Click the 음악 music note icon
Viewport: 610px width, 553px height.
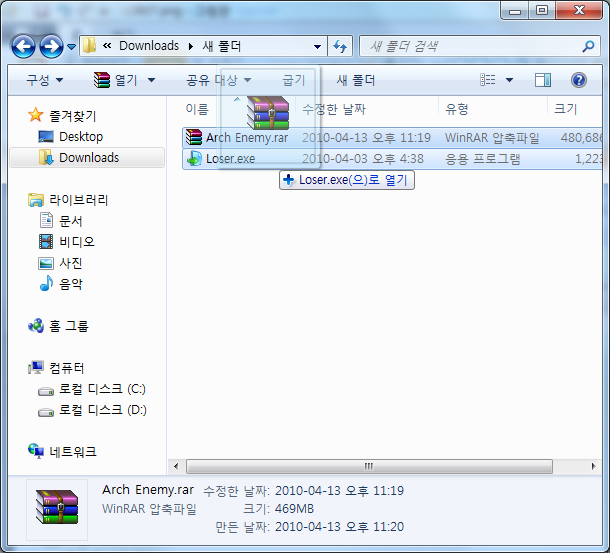[x=46, y=283]
